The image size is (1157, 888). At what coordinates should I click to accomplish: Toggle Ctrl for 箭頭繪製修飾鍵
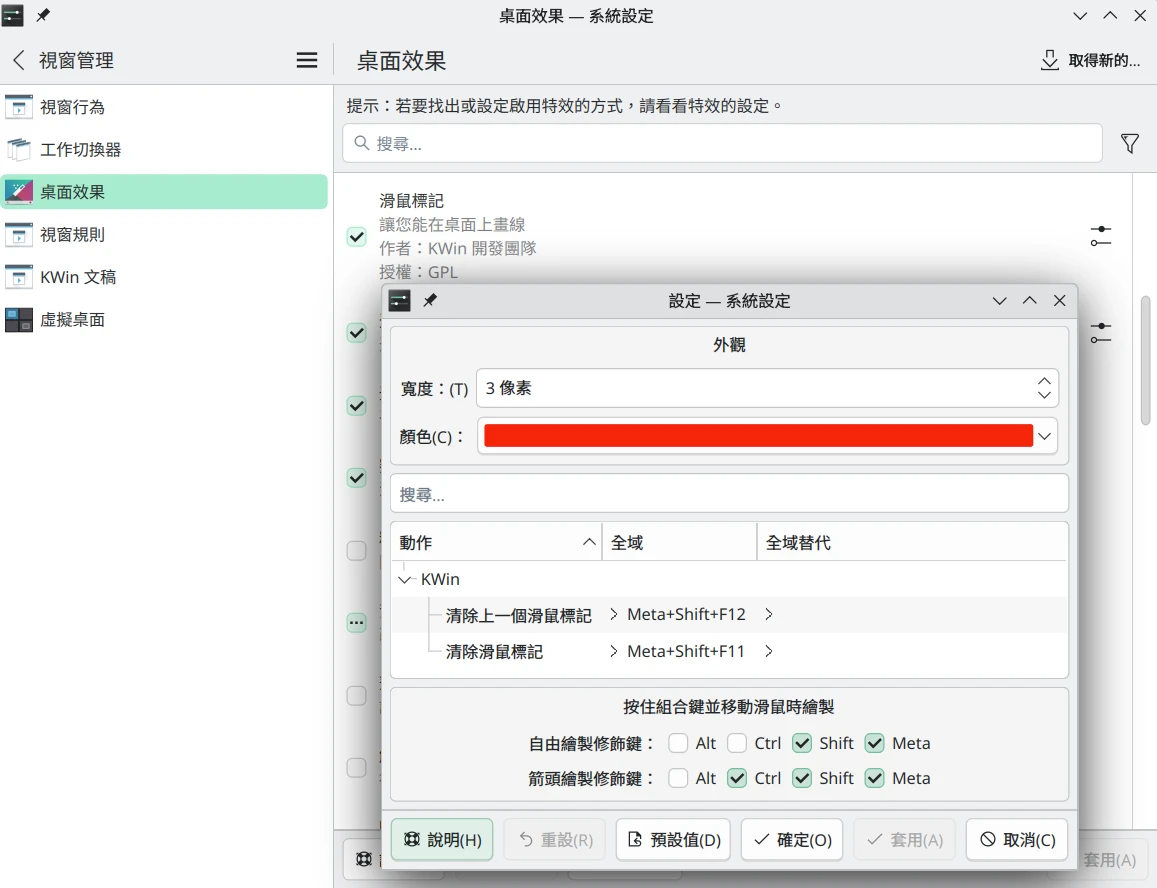click(x=737, y=778)
